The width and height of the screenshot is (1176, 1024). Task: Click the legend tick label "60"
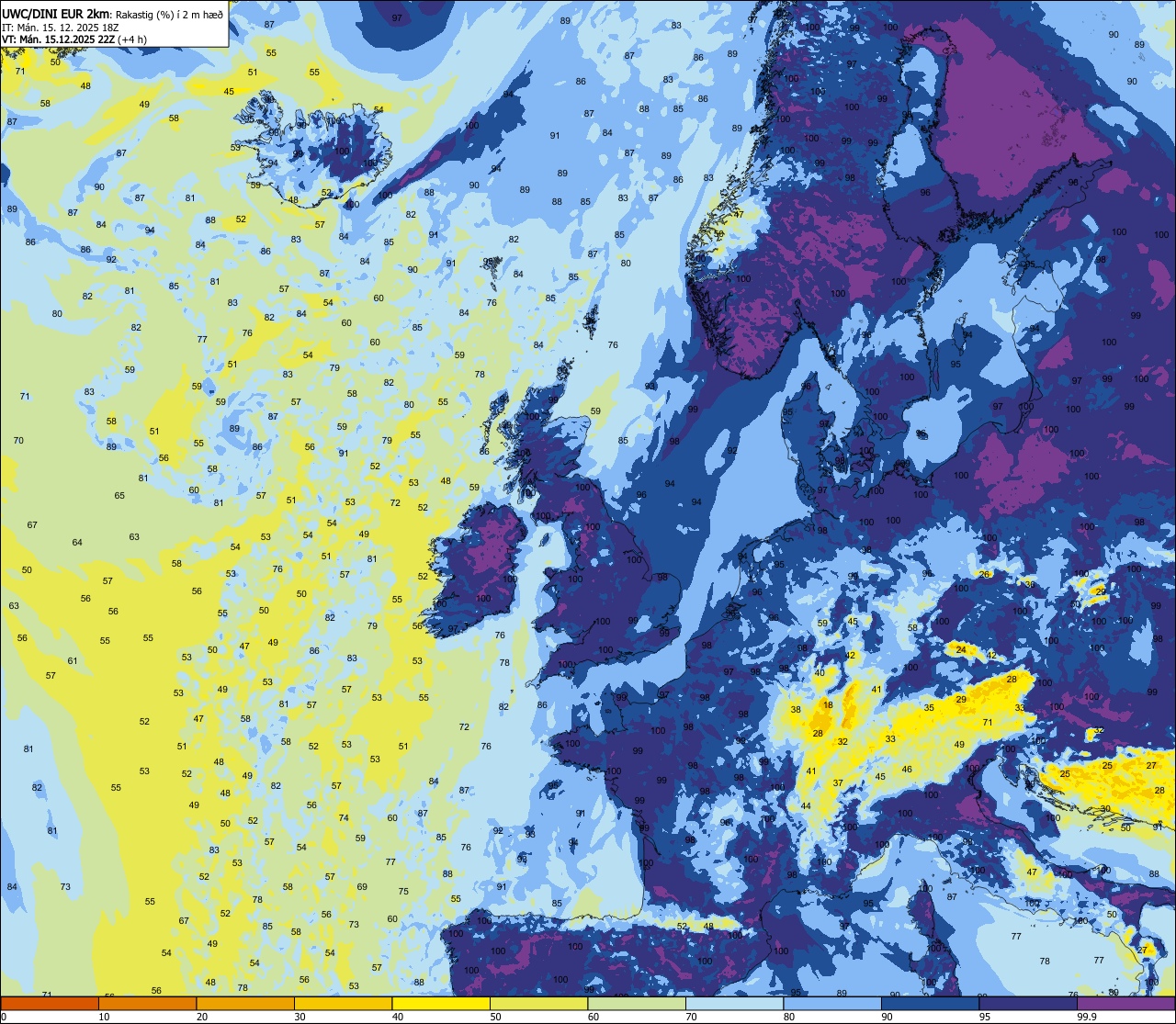[594, 1017]
